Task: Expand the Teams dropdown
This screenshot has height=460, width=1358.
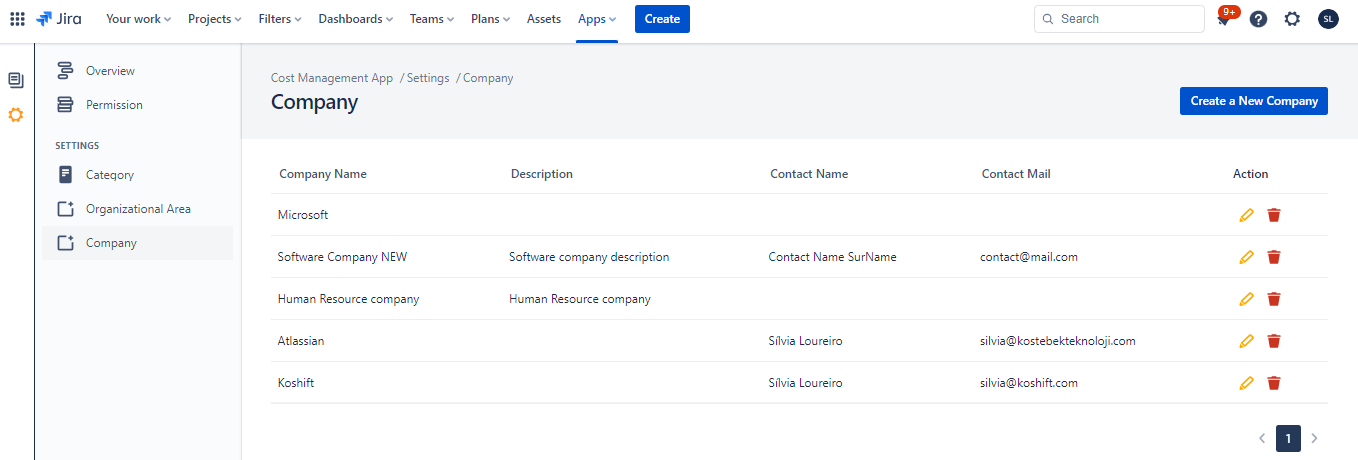Action: tap(432, 19)
